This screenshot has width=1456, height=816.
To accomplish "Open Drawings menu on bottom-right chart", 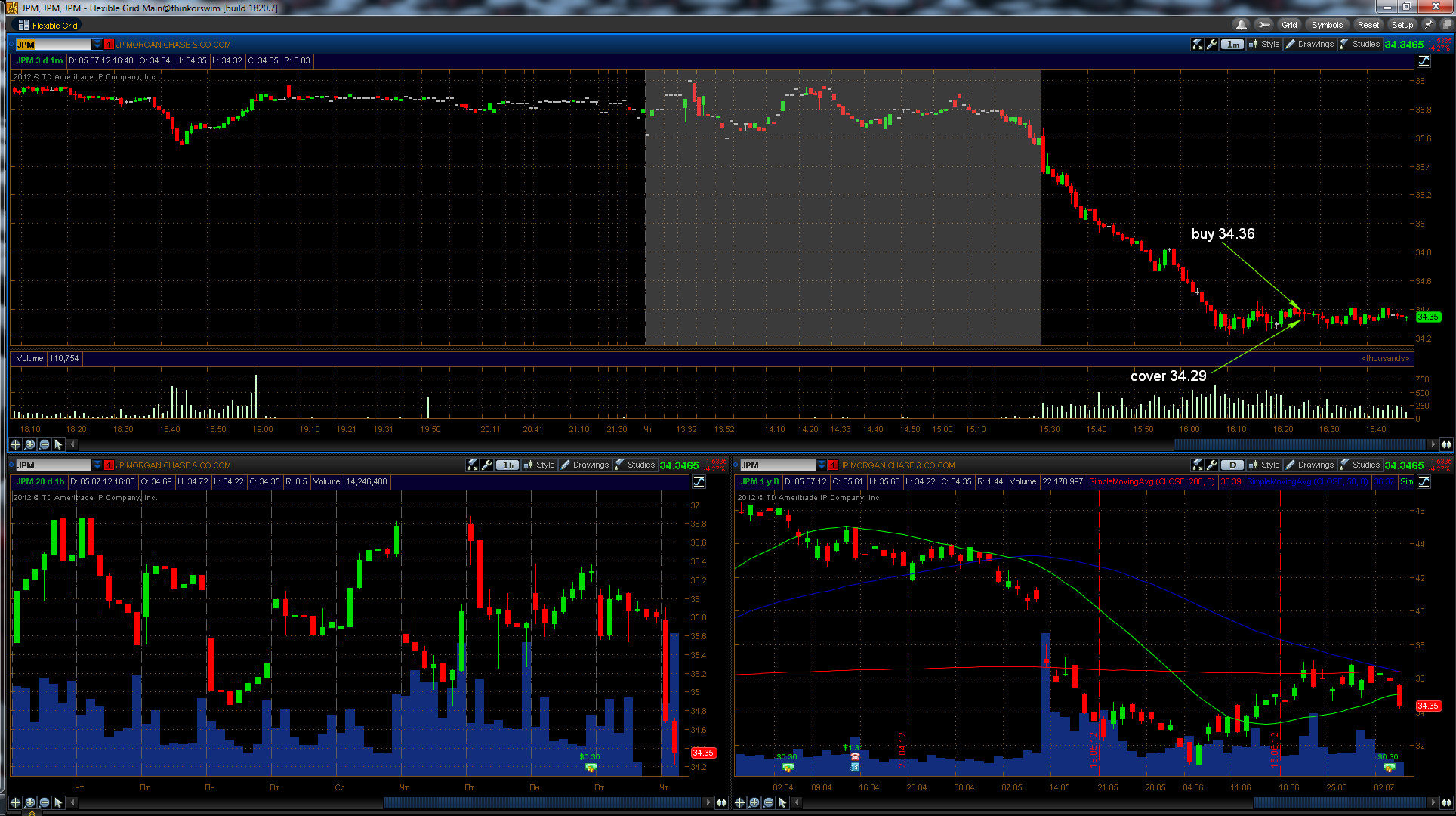I will [1309, 465].
